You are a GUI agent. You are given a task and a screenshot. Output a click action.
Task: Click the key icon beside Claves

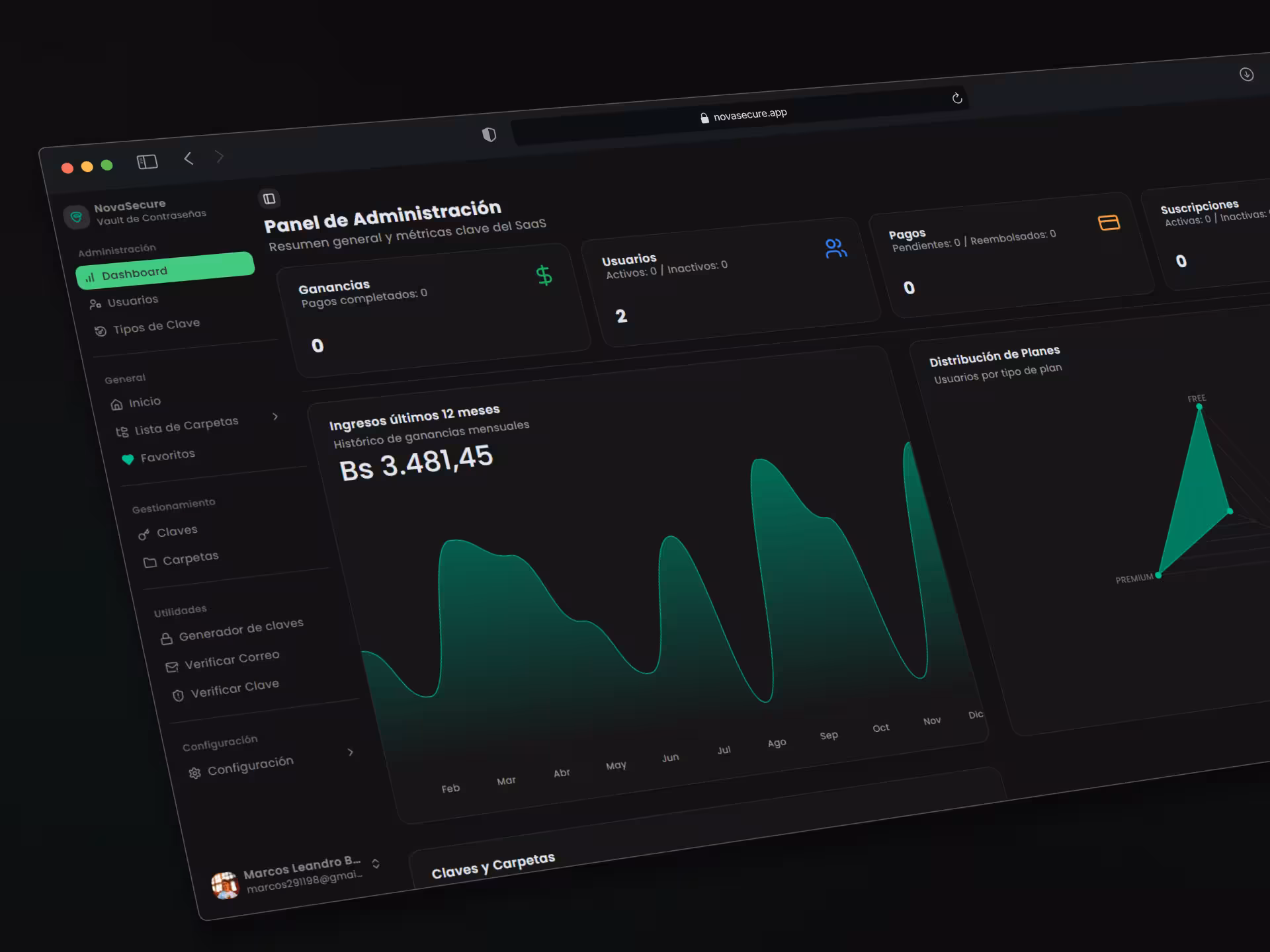(144, 535)
